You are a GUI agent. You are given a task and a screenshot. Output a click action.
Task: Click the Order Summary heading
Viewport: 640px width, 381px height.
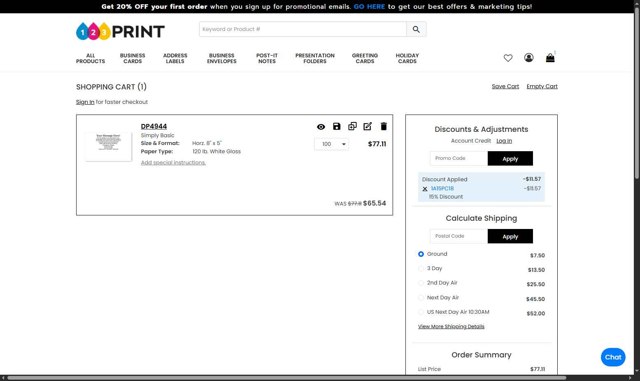pyautogui.click(x=481, y=355)
